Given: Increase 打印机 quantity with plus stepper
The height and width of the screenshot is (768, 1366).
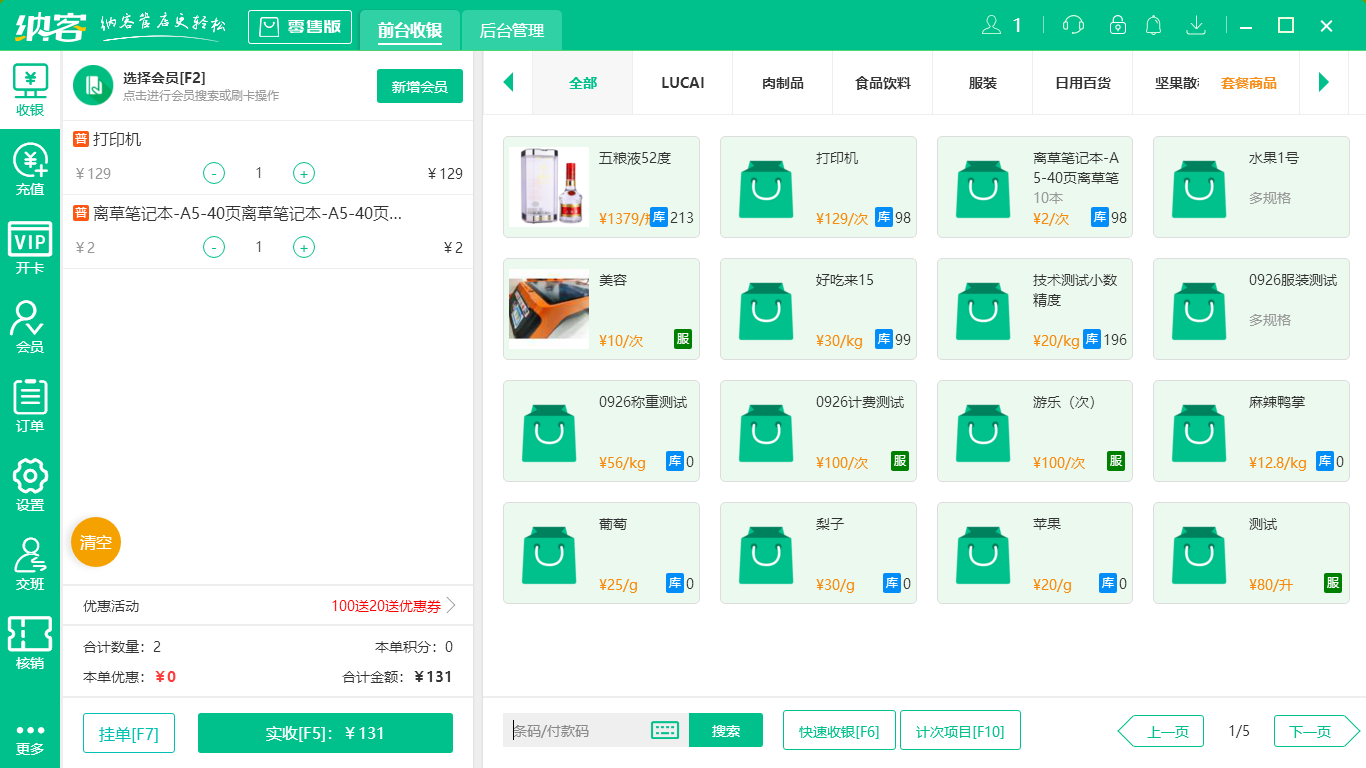Looking at the screenshot, I should click(x=303, y=173).
